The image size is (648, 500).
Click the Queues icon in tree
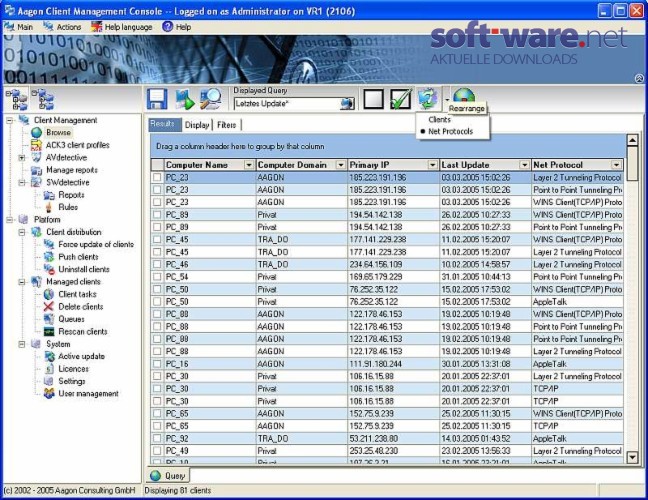(49, 319)
